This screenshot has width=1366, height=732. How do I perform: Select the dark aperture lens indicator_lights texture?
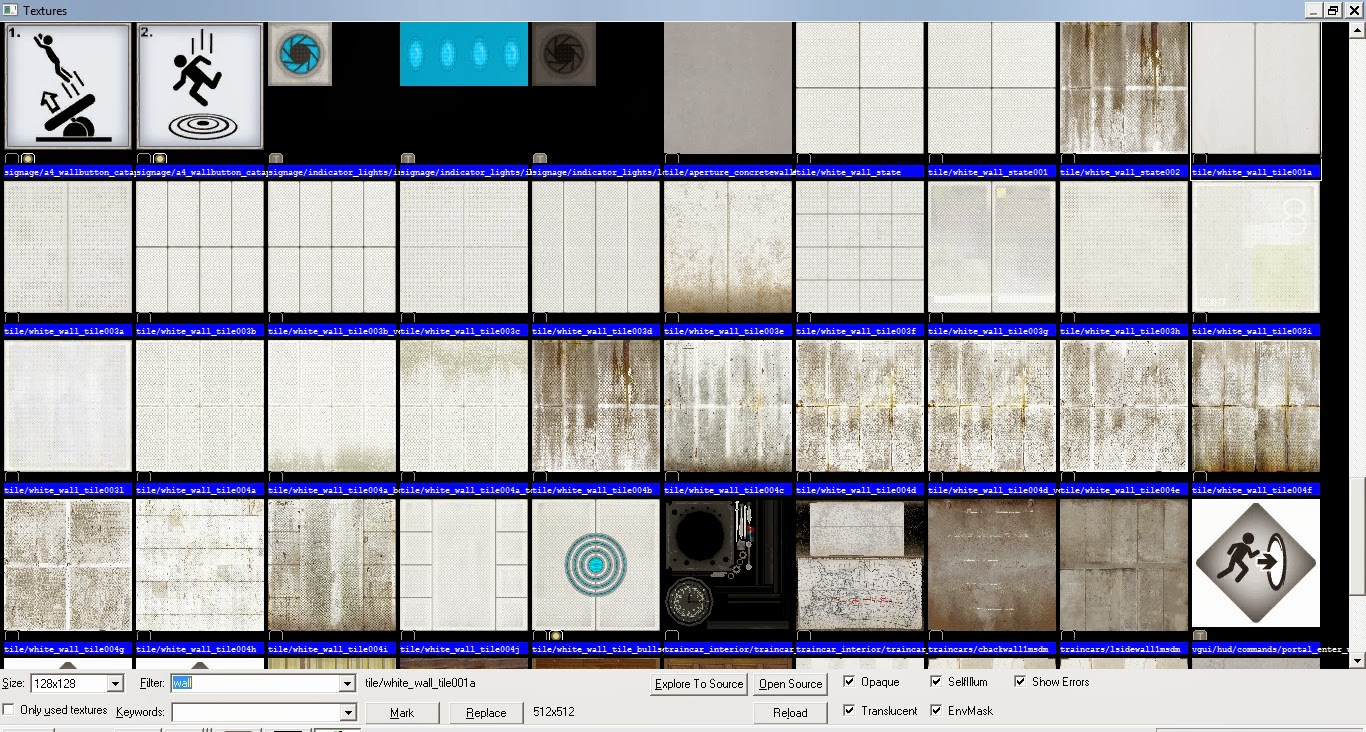563,54
